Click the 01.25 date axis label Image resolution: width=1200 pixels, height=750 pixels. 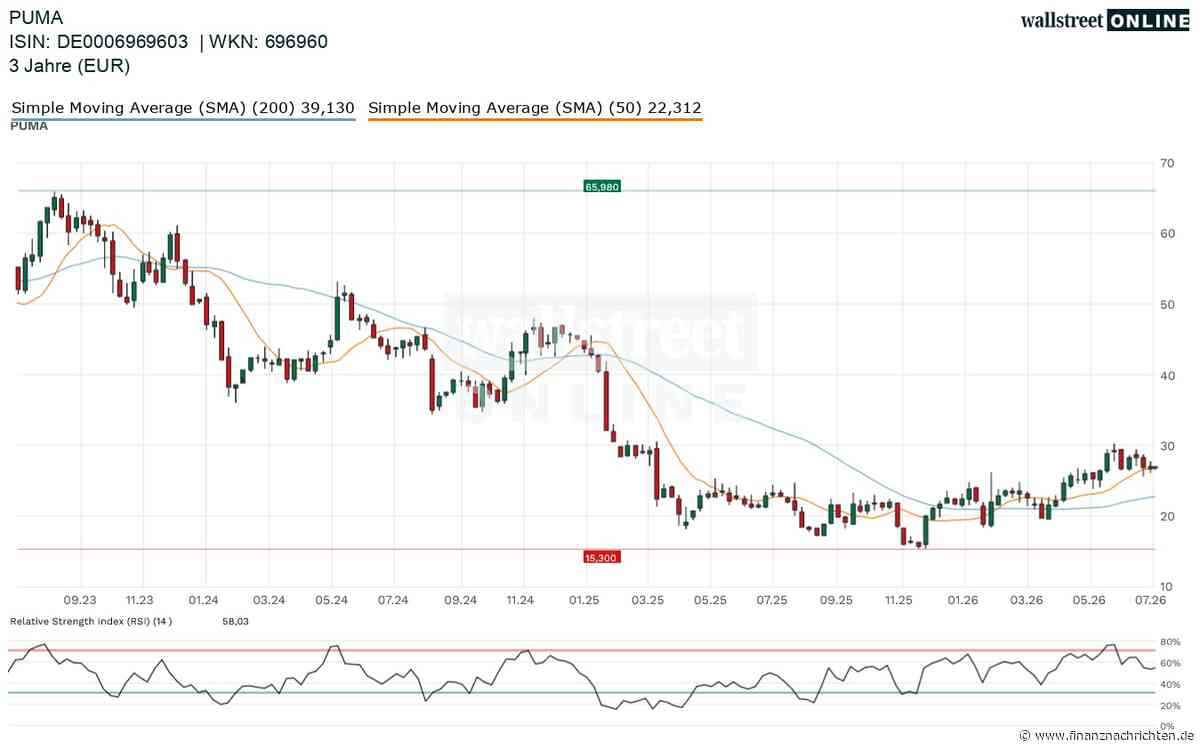click(x=584, y=600)
